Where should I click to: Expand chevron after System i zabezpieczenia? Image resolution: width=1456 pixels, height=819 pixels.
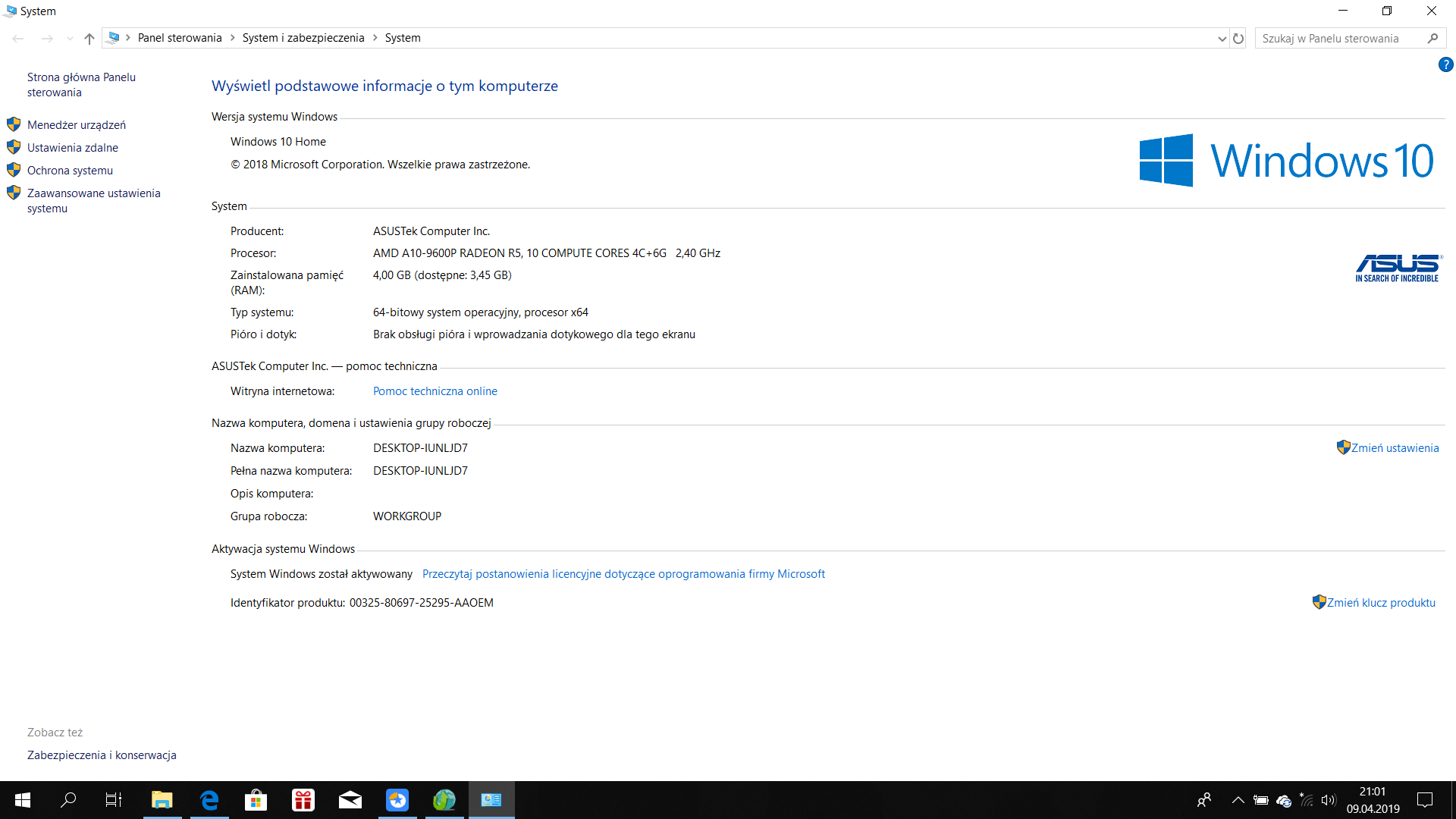click(x=375, y=38)
